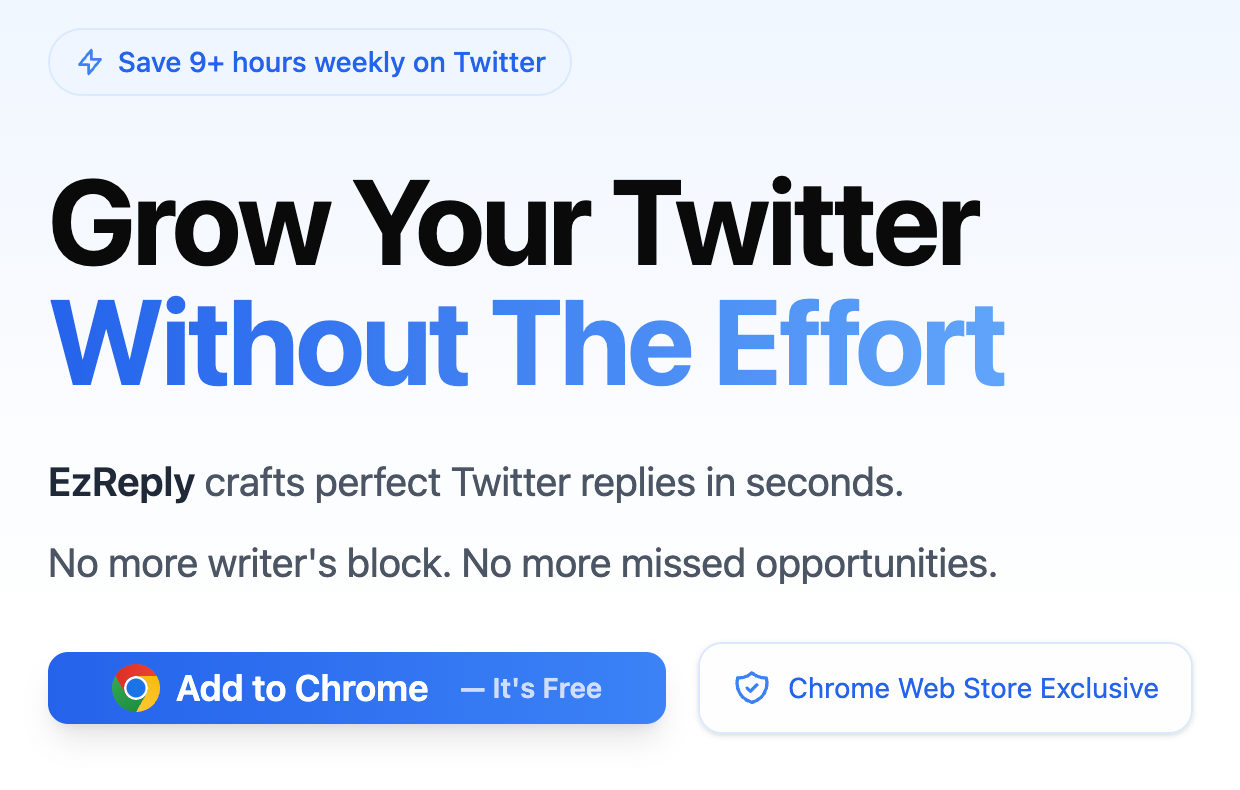The image size is (1240, 790).
Task: Open the 'Chrome Web Store Exclusive' button
Action: (945, 688)
